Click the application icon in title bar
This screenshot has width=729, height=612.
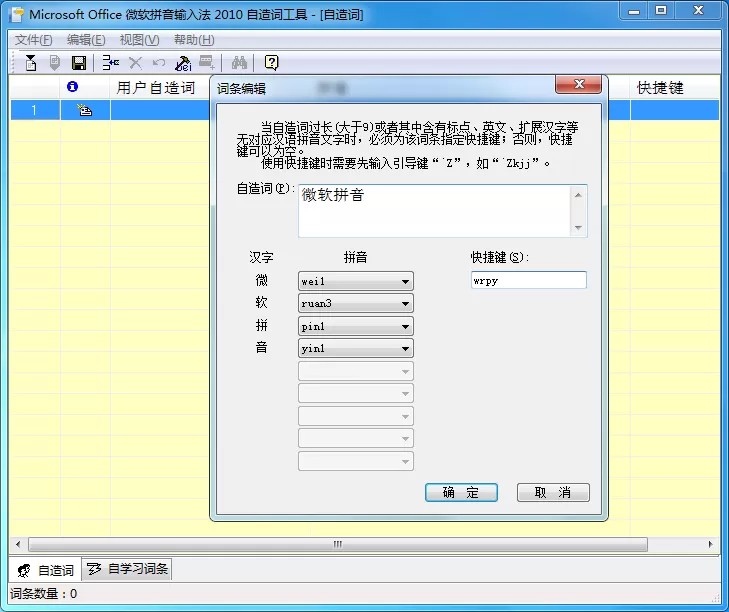pyautogui.click(x=17, y=14)
